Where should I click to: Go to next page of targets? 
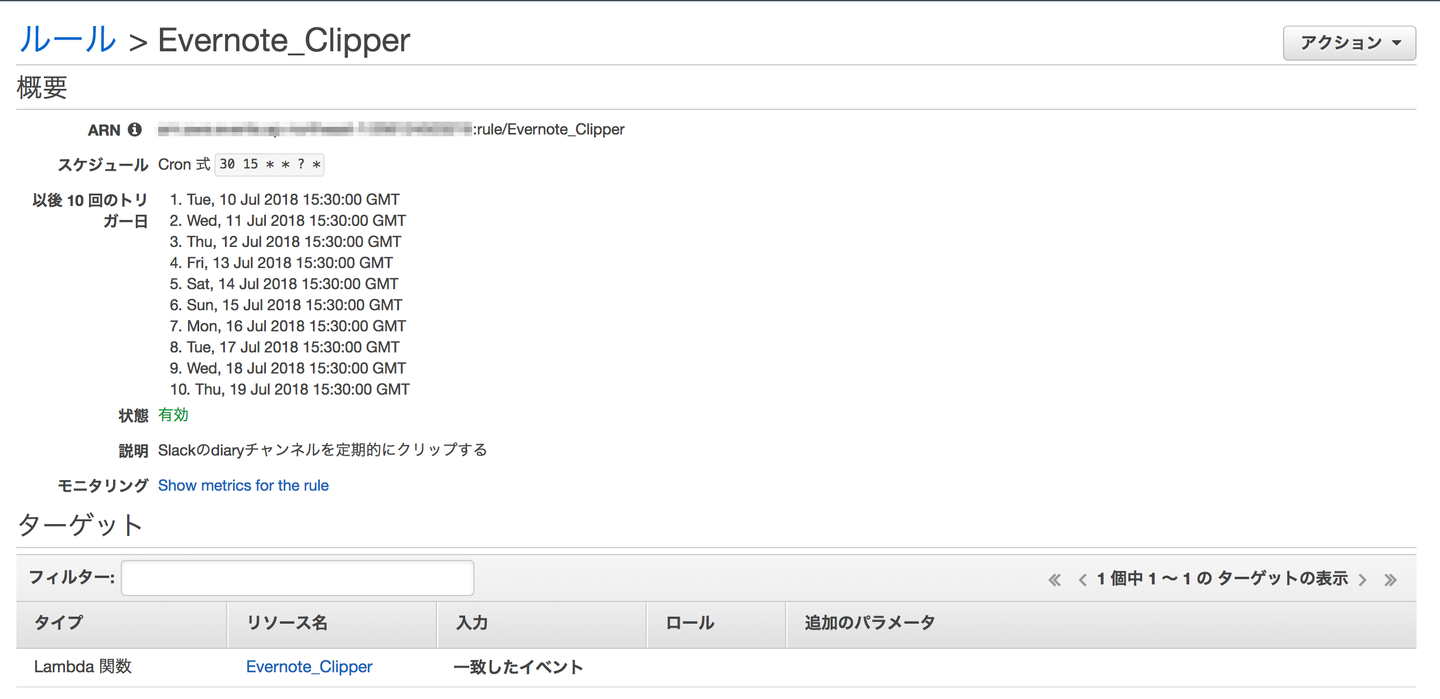(1362, 579)
